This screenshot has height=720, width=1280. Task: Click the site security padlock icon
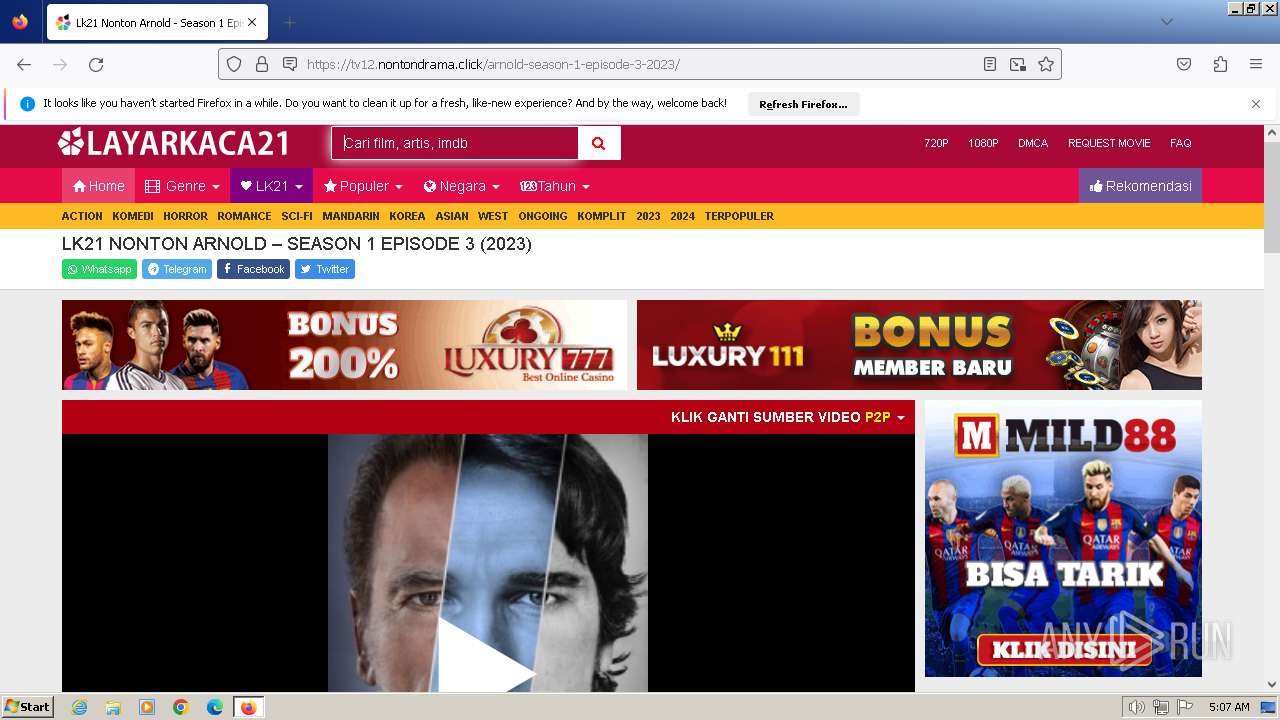point(262,64)
